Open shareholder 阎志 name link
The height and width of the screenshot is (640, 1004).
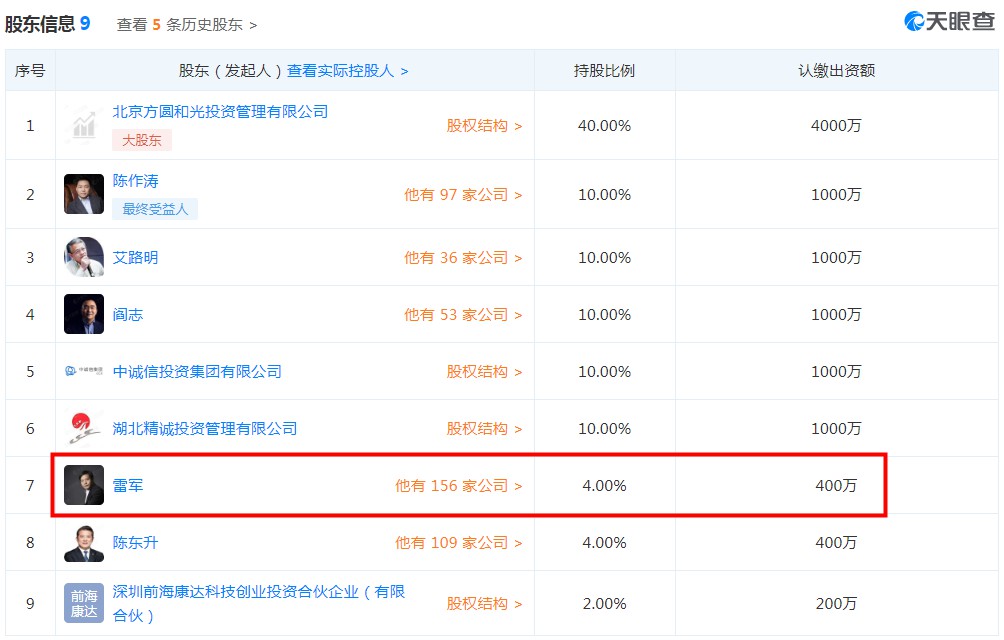point(128,314)
